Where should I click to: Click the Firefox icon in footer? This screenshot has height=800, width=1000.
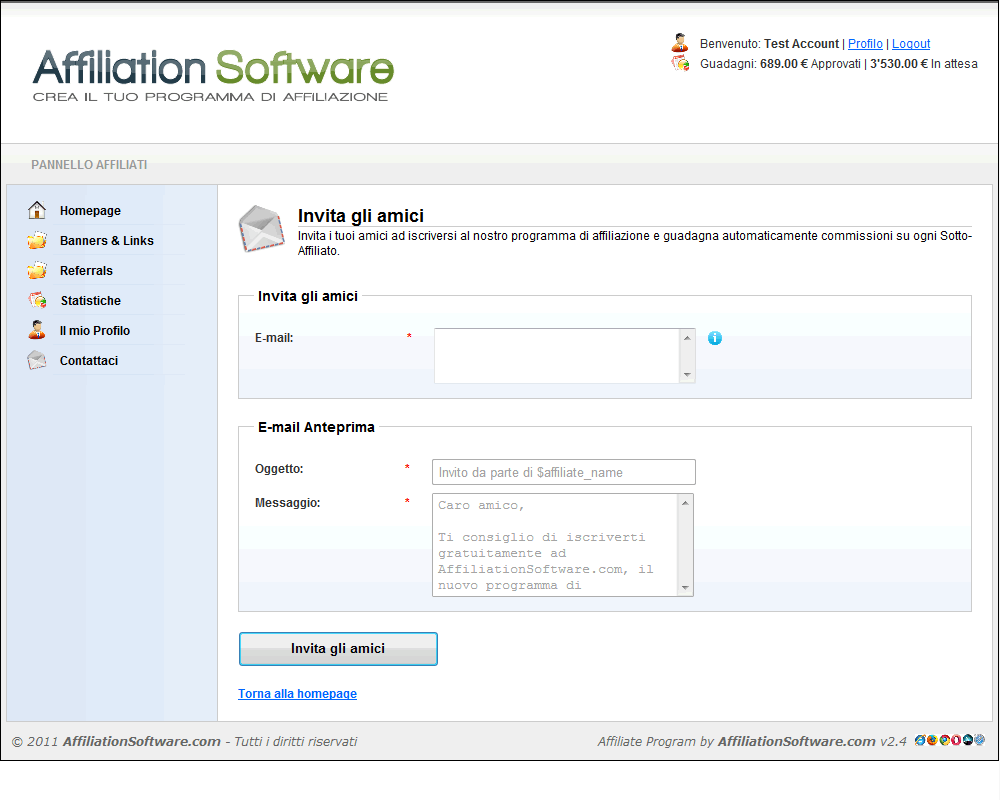(x=932, y=740)
